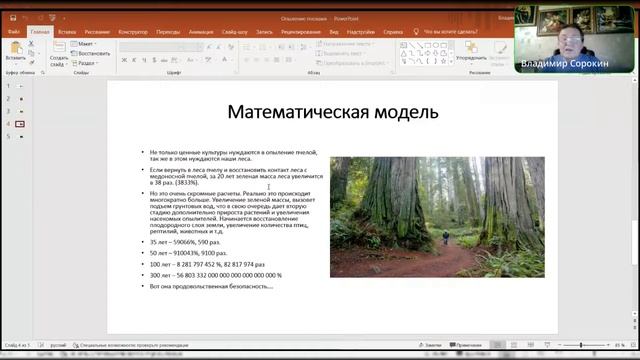Screen dimensions: 640x360
Task: Apply strikethrough abc formatting
Action: pos(164,60)
